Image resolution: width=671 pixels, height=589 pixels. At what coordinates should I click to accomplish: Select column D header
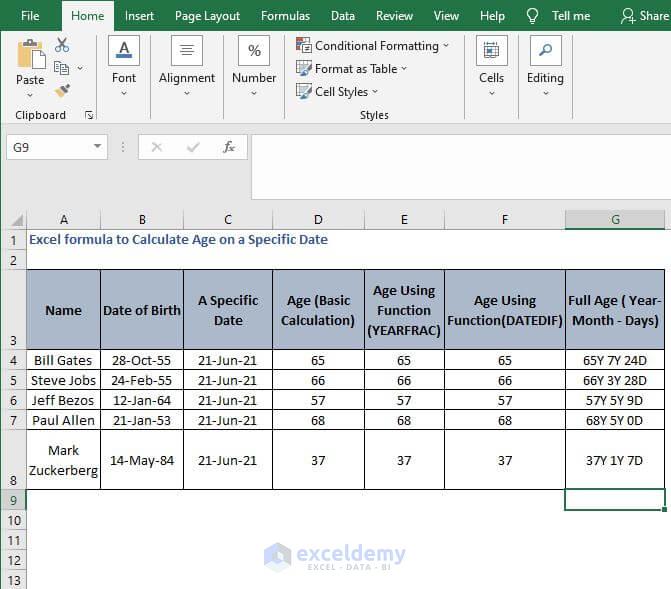[318, 220]
